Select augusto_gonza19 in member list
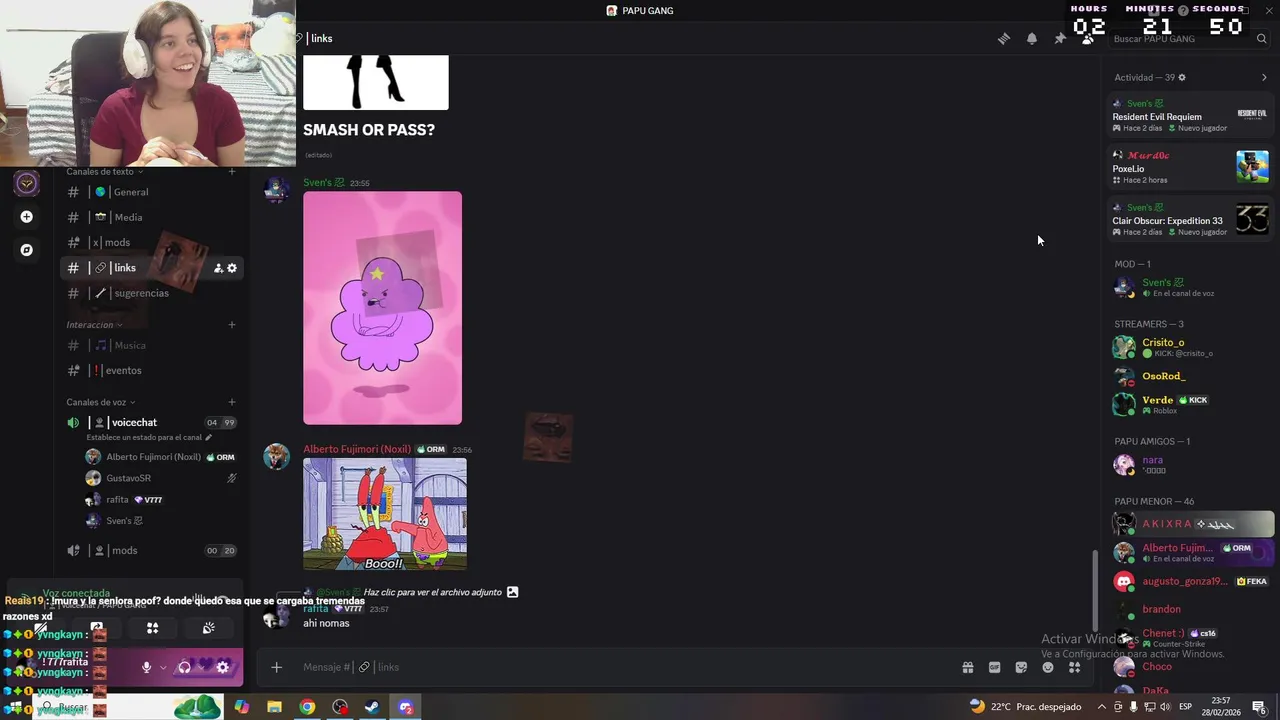 coord(1190,581)
